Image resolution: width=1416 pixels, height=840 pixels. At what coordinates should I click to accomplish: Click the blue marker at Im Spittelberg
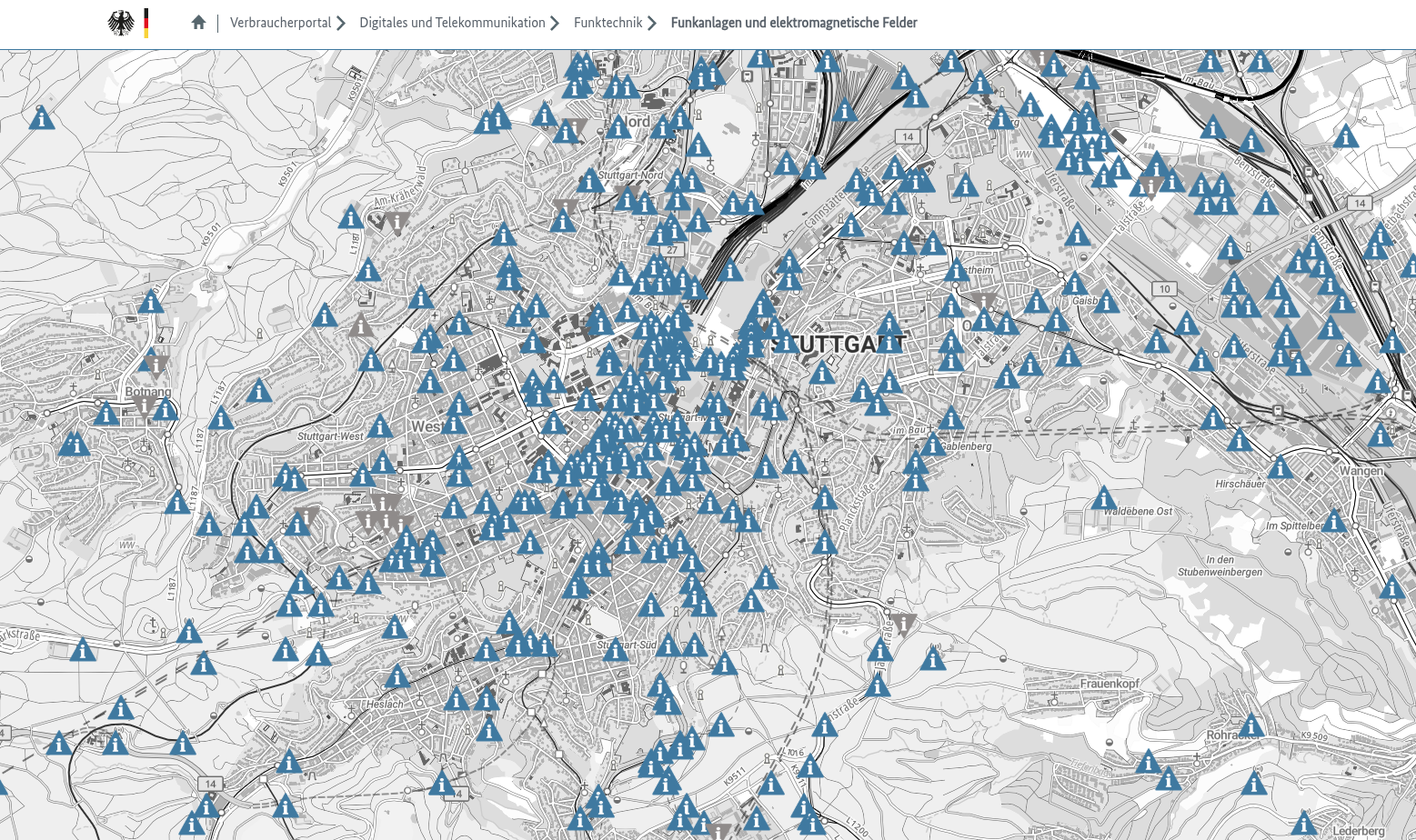(x=1333, y=522)
